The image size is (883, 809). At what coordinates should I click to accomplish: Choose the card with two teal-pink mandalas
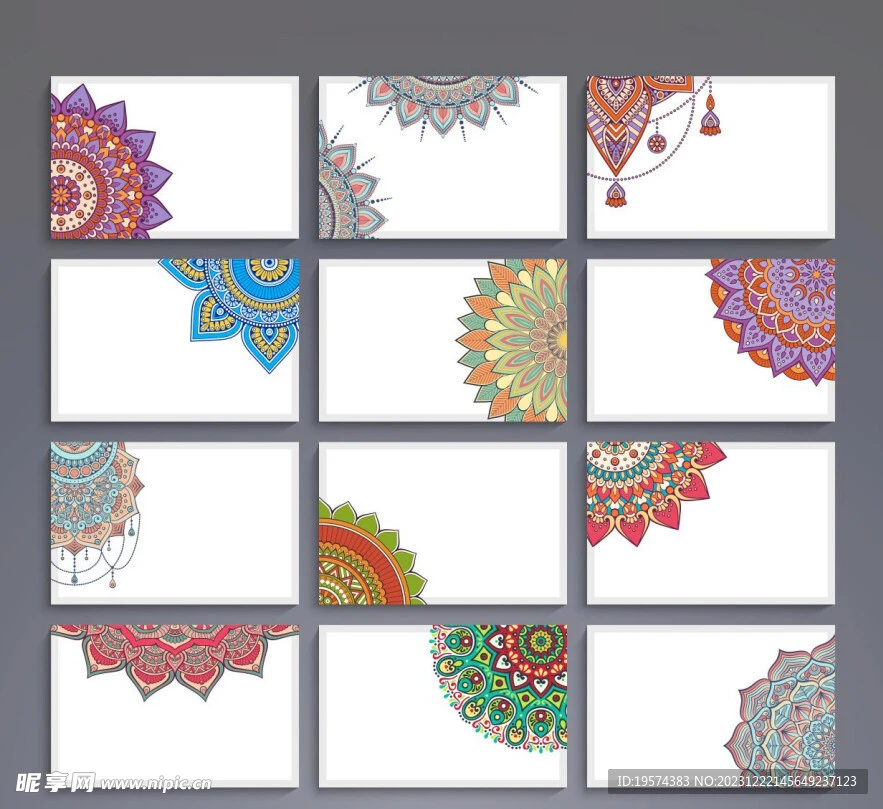443,158
